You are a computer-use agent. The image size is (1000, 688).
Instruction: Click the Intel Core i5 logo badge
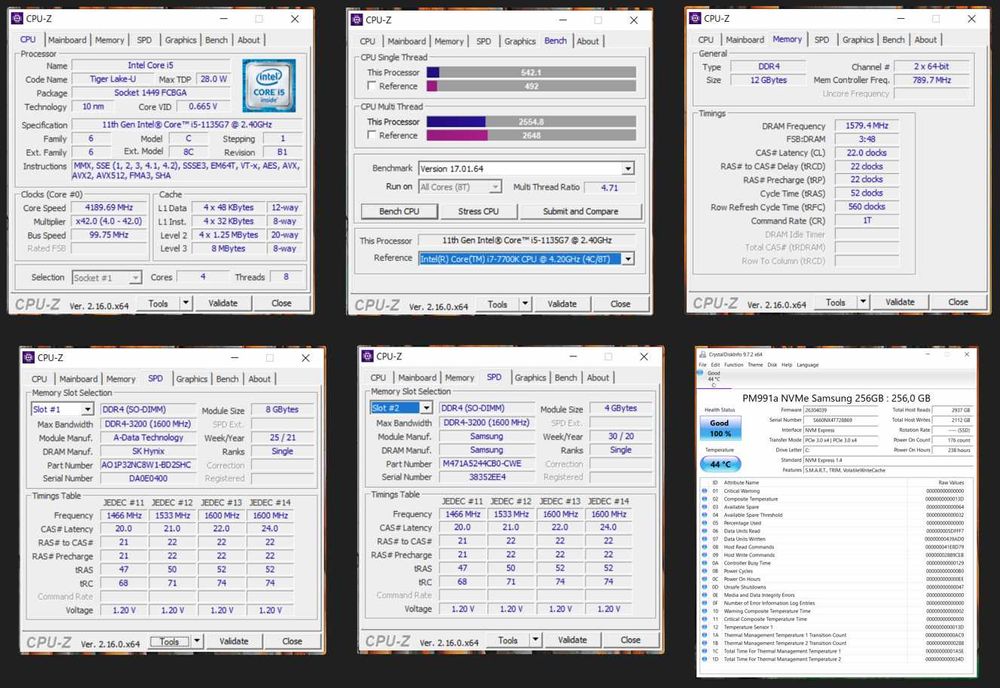(268, 85)
